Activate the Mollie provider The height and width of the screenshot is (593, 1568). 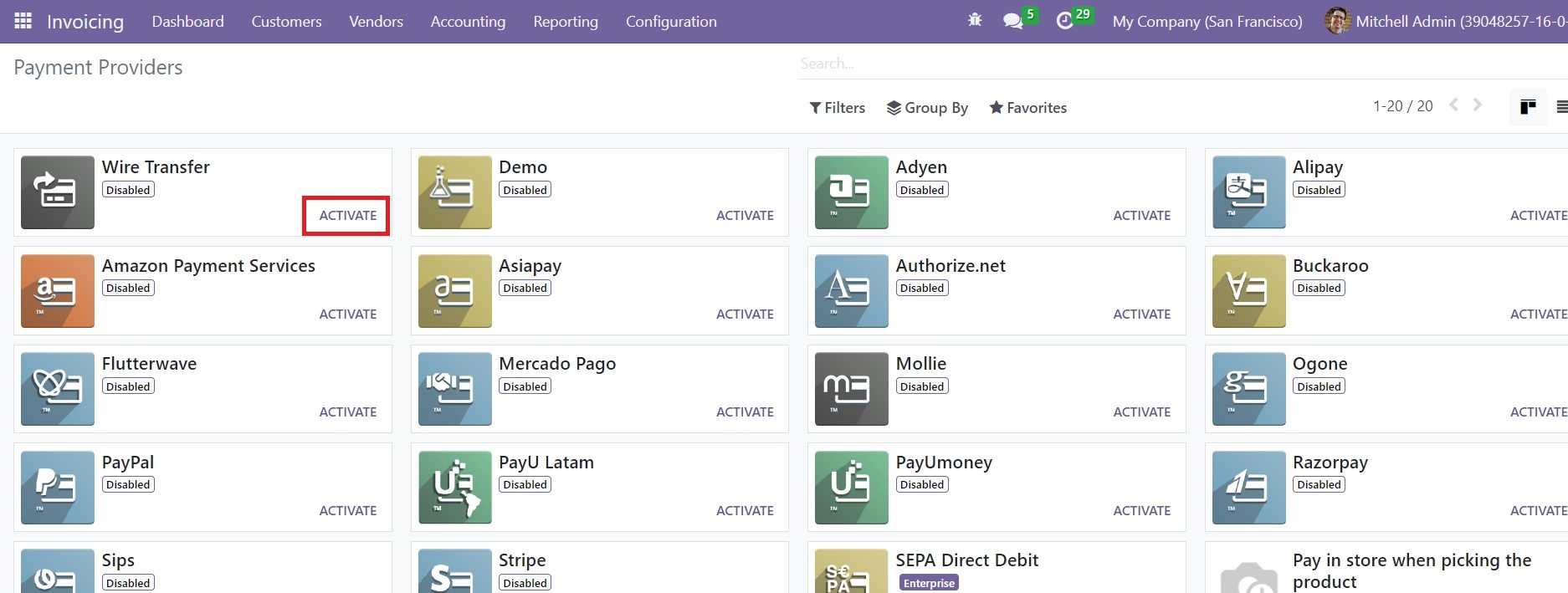pyautogui.click(x=1141, y=412)
